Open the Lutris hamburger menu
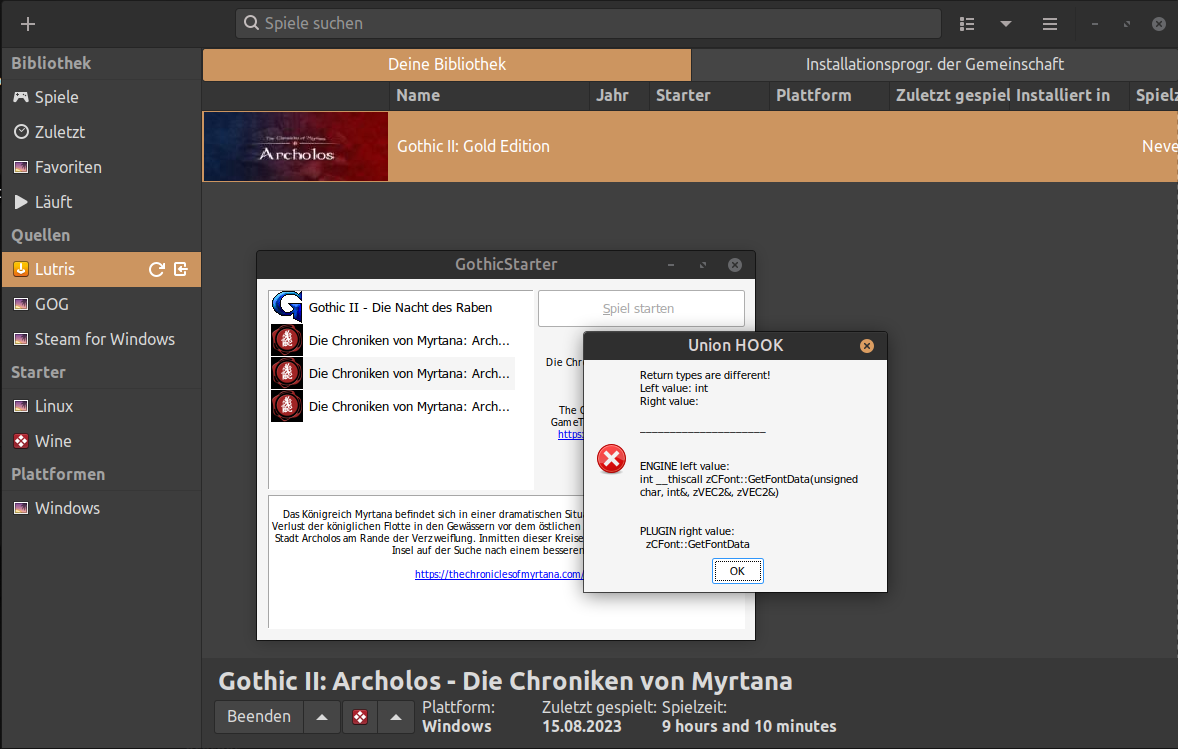 (1050, 24)
